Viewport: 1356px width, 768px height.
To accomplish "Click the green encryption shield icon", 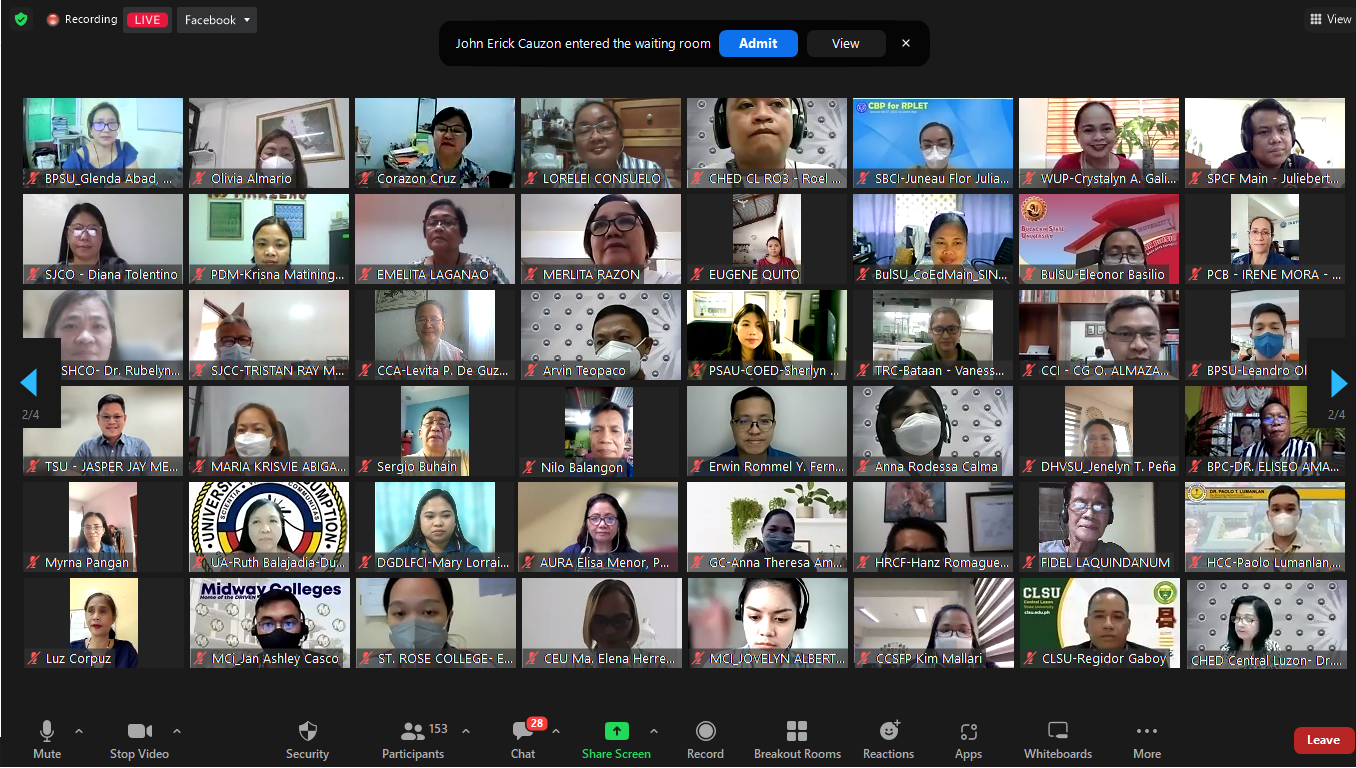I will [21, 19].
